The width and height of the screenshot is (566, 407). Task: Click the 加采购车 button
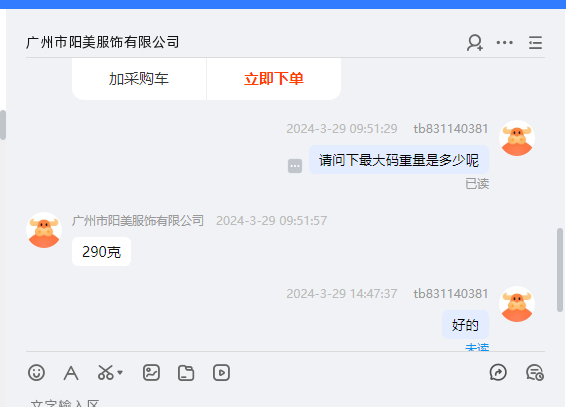coord(139,79)
